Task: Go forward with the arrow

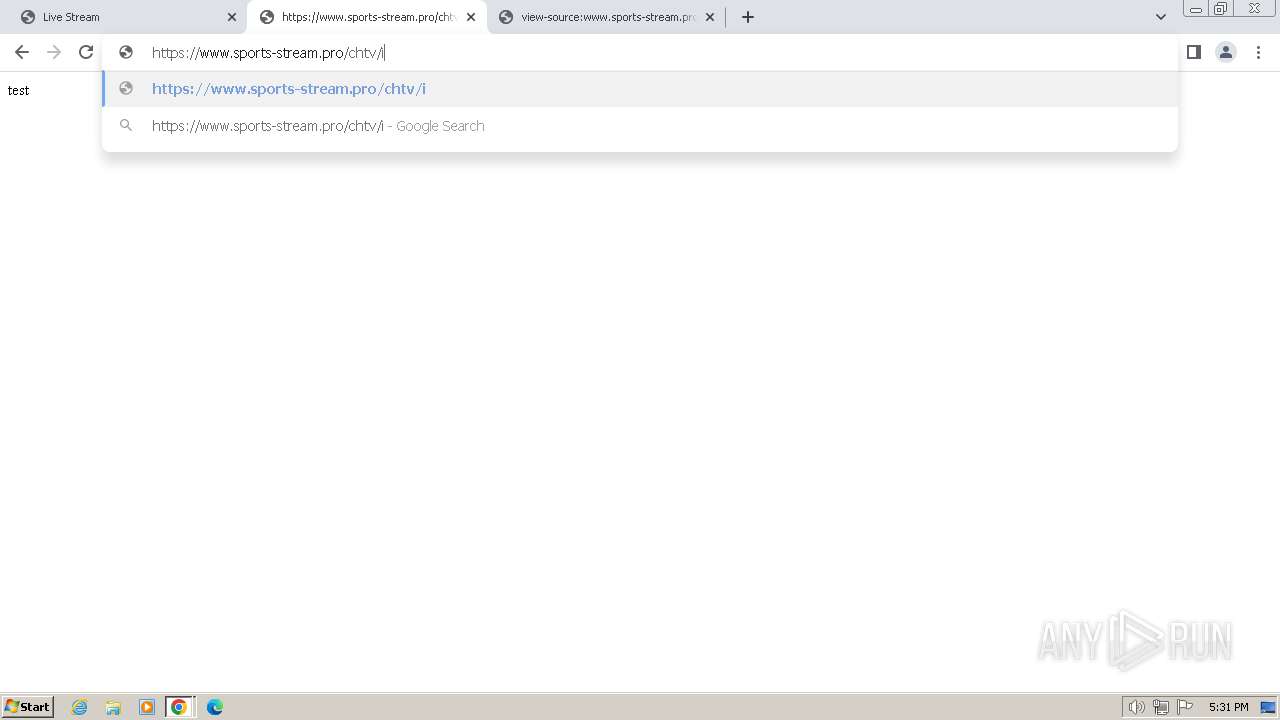Action: [54, 52]
